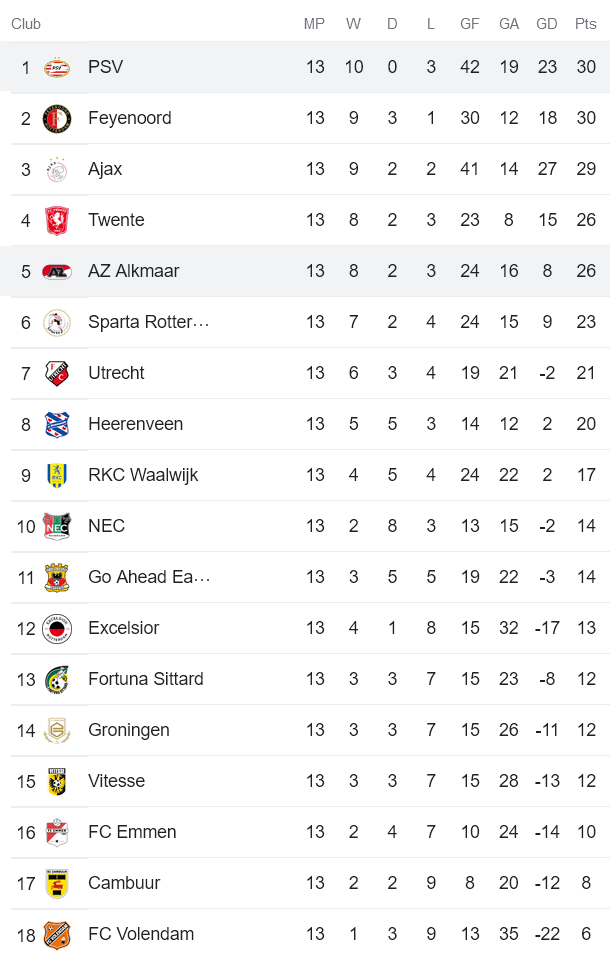Click the PSV club crest icon
The width and height of the screenshot is (610, 964).
(x=57, y=68)
